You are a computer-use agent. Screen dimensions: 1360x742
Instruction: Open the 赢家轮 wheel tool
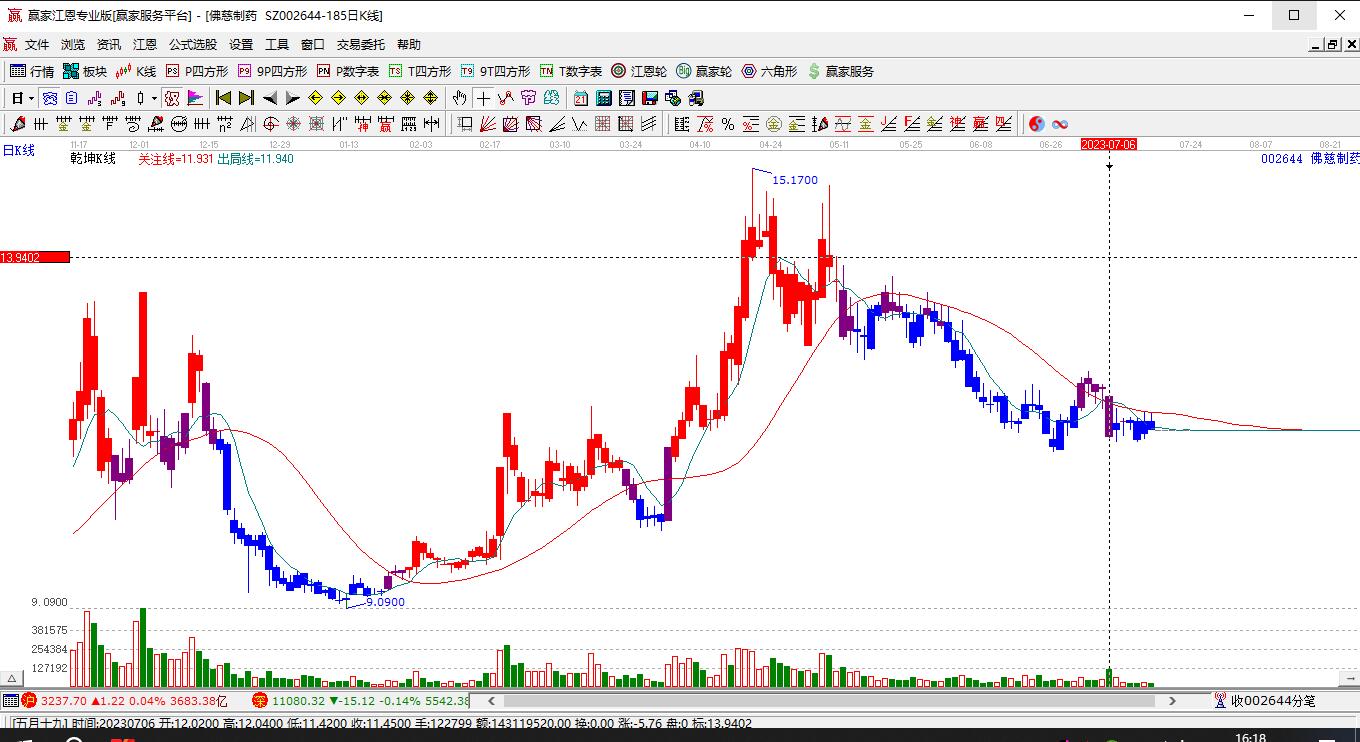(x=704, y=71)
